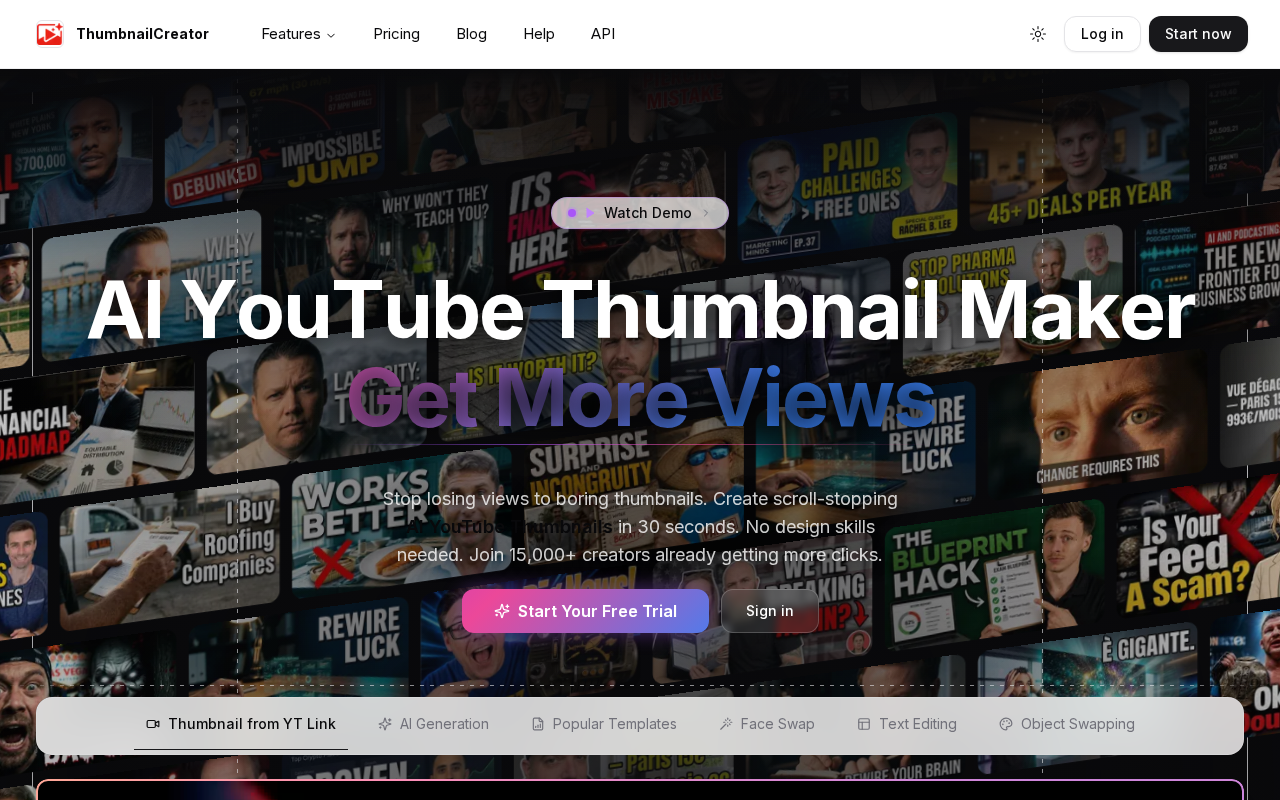Switch to the Text Editing tab
Image resolution: width=1280 pixels, height=800 pixels.
[x=907, y=724]
